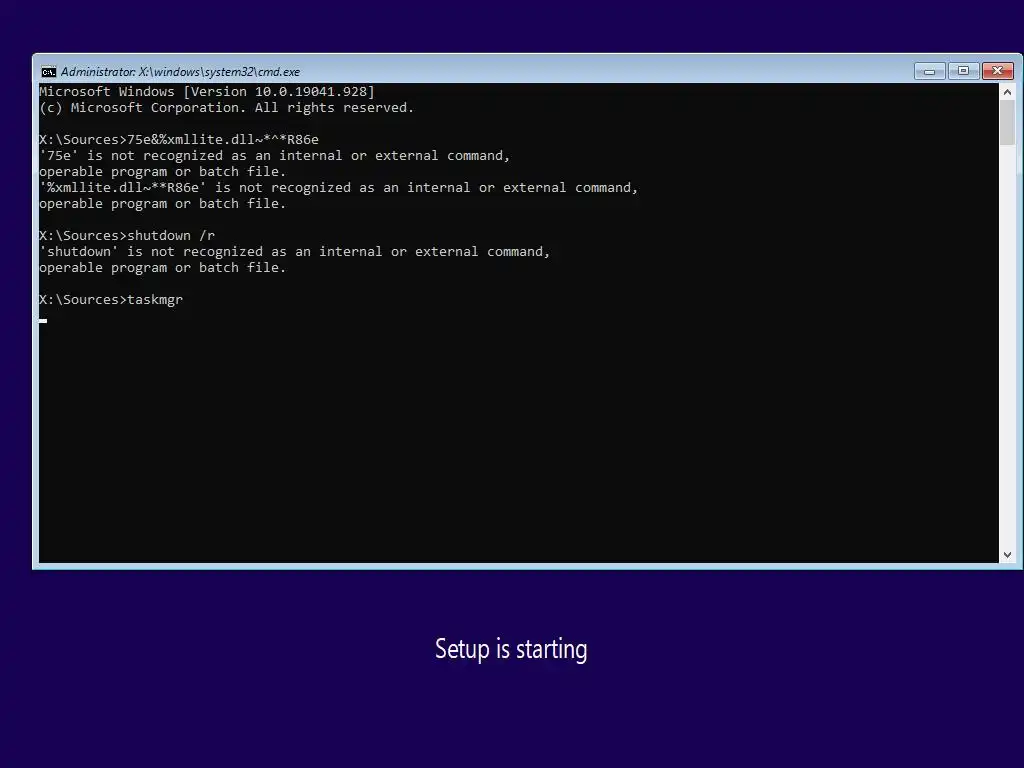Click the command line "X:\Sources>taskmgr"

pos(111,300)
